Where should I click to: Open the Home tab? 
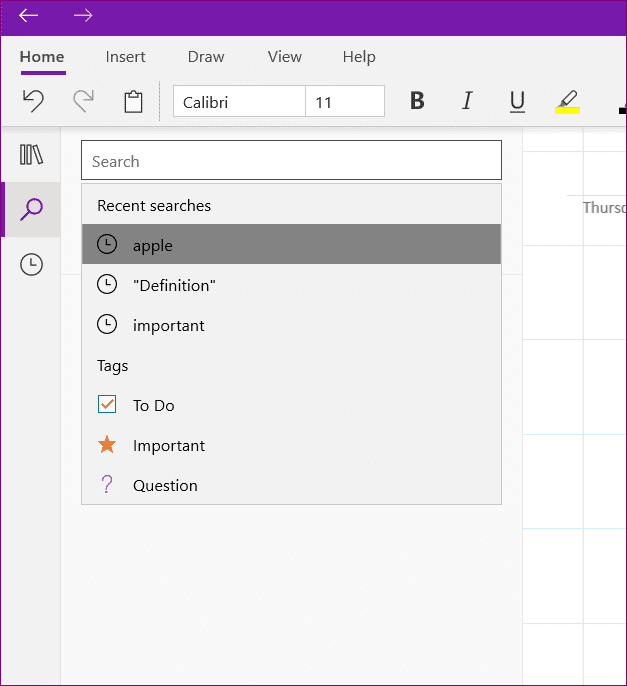tap(42, 57)
